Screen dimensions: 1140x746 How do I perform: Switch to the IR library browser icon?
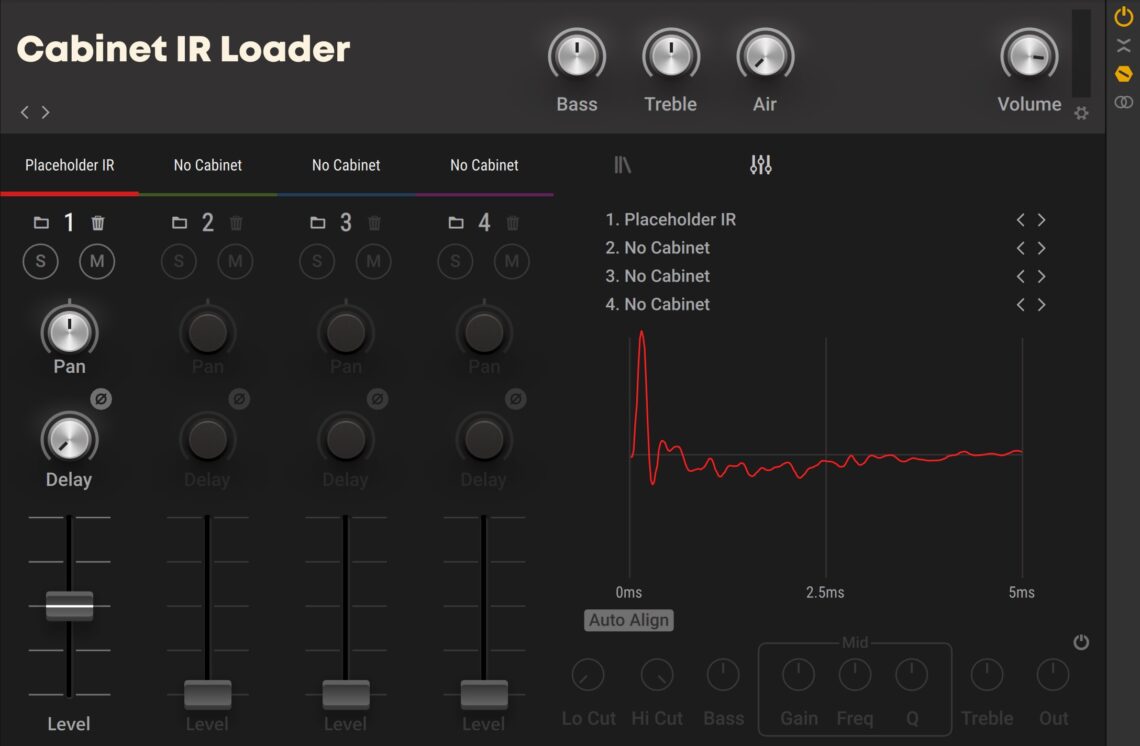(622, 165)
